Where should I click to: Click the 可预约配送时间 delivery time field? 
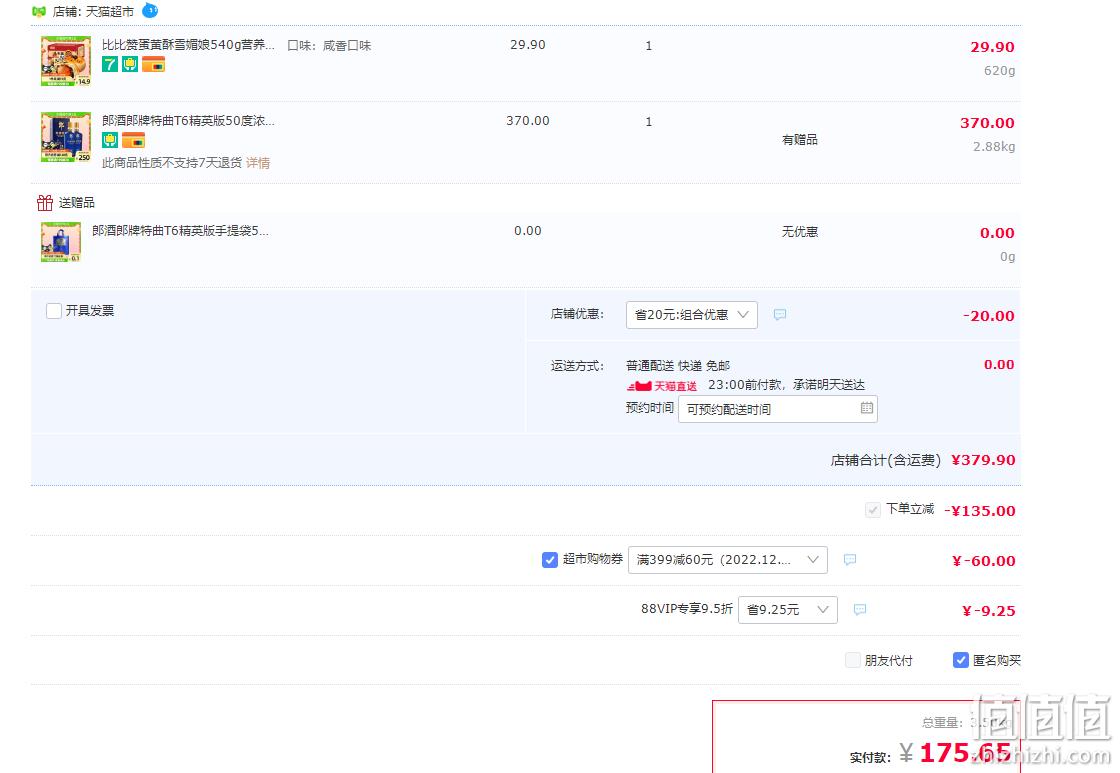778,409
